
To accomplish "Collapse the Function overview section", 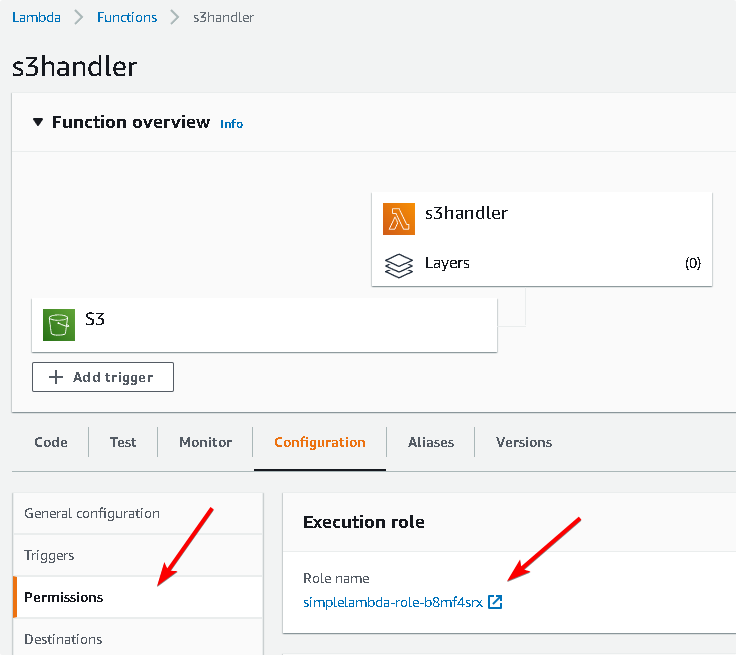I will (x=38, y=122).
